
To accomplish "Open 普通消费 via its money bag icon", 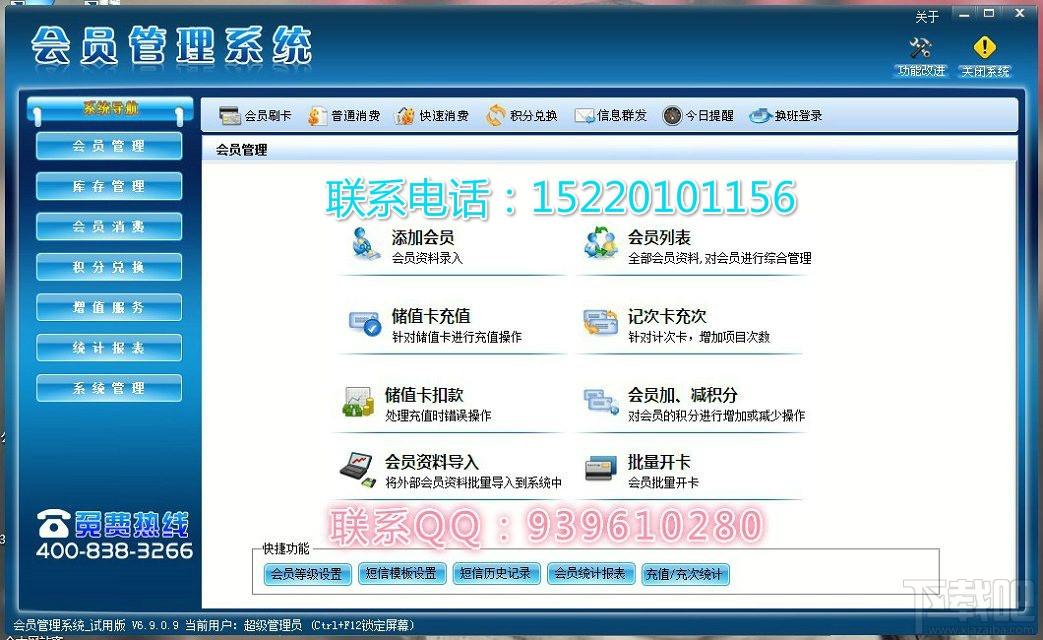I will point(317,116).
